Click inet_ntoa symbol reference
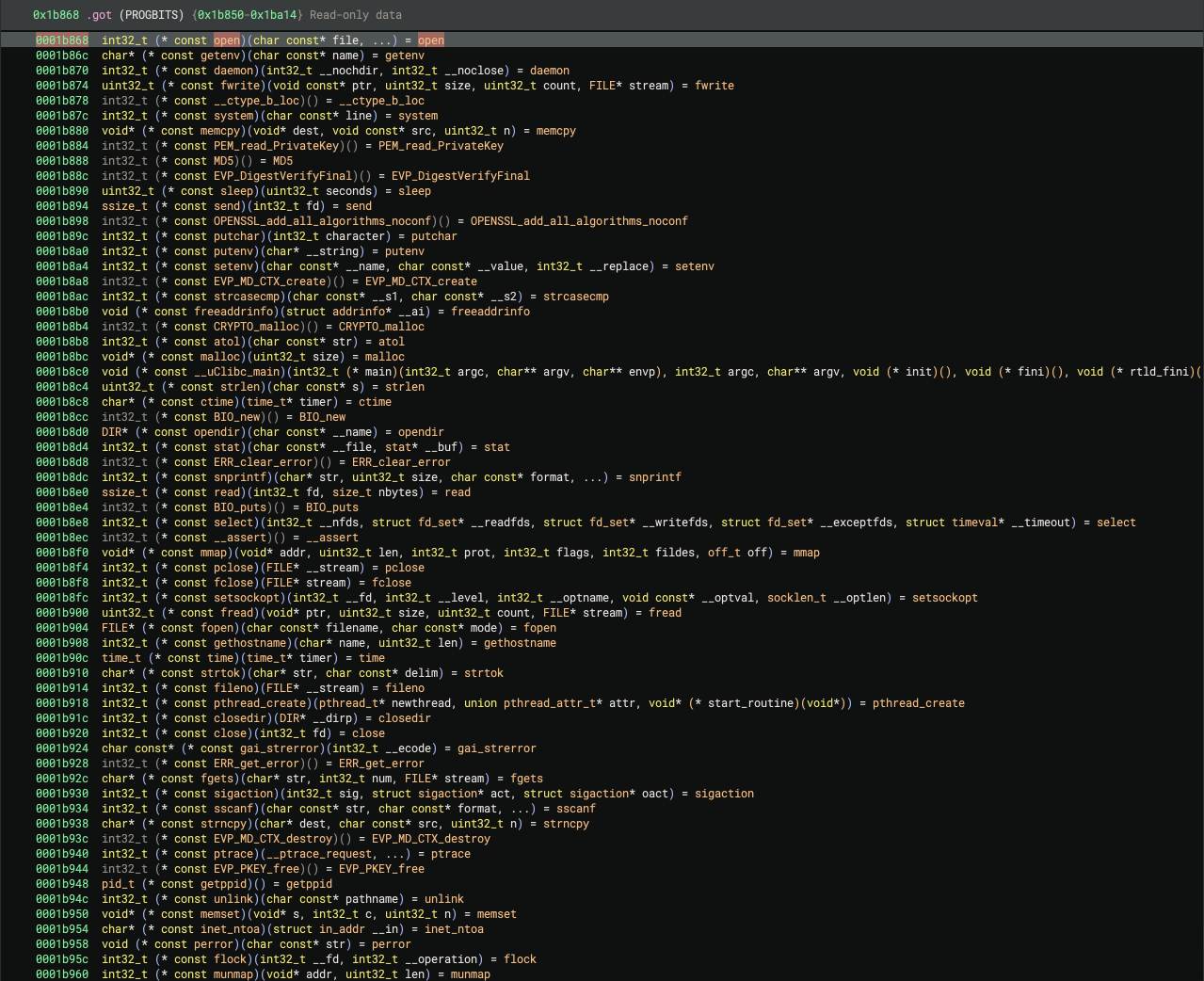Screen dimensions: 1204x981 (x=454, y=929)
